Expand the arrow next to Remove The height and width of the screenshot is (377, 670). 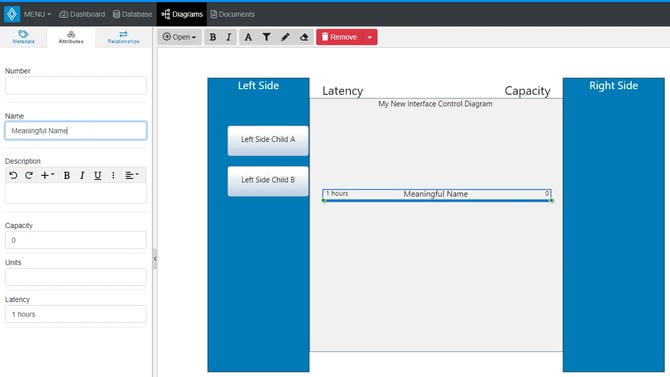(370, 37)
